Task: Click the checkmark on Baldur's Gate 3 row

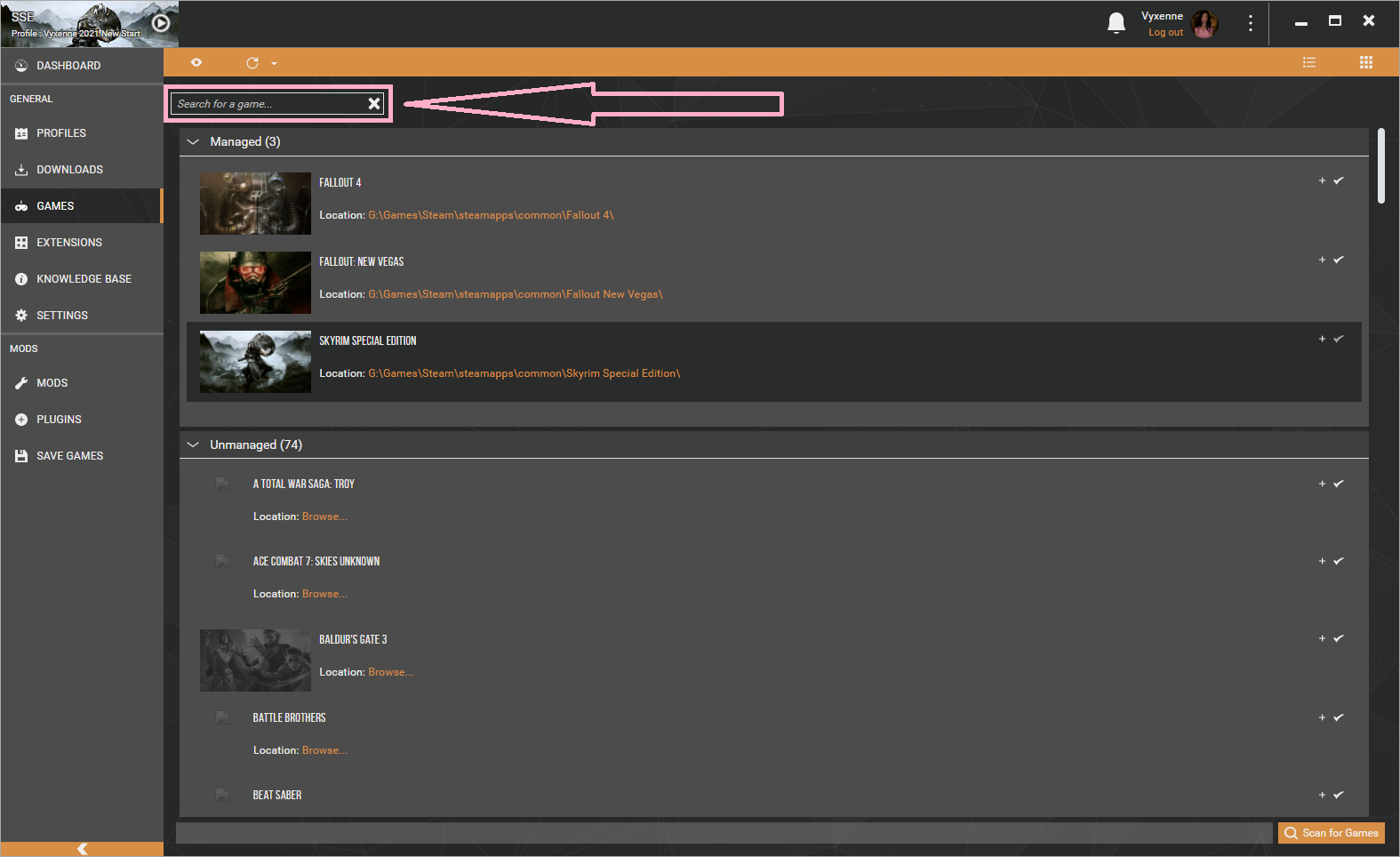Action: (1339, 638)
